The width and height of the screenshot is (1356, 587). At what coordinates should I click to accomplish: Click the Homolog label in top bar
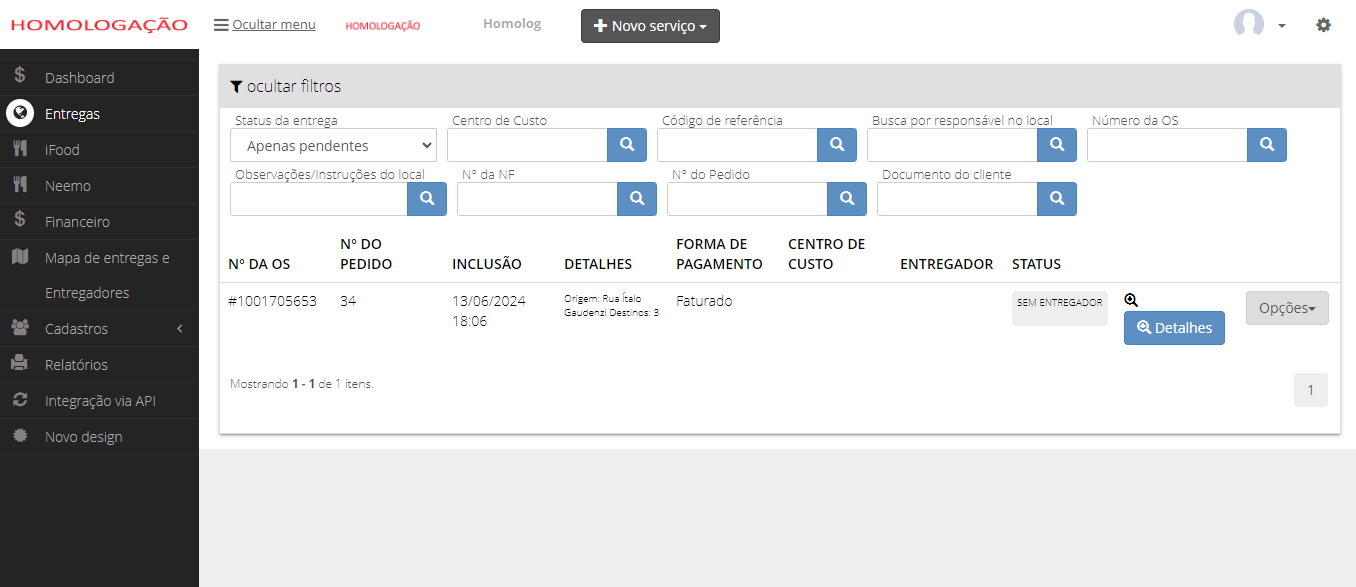coord(512,24)
